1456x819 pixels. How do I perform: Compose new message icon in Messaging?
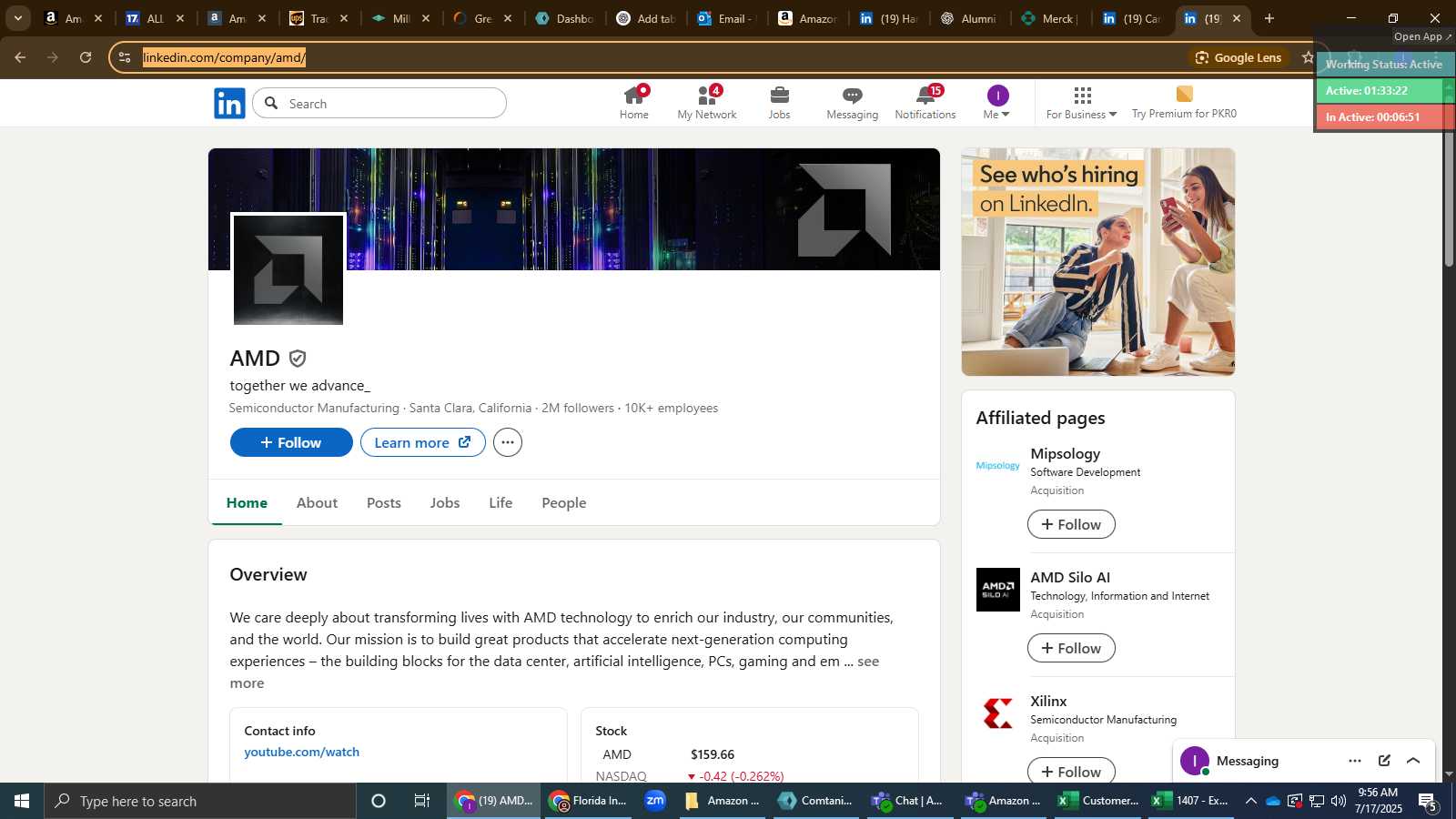(x=1384, y=761)
